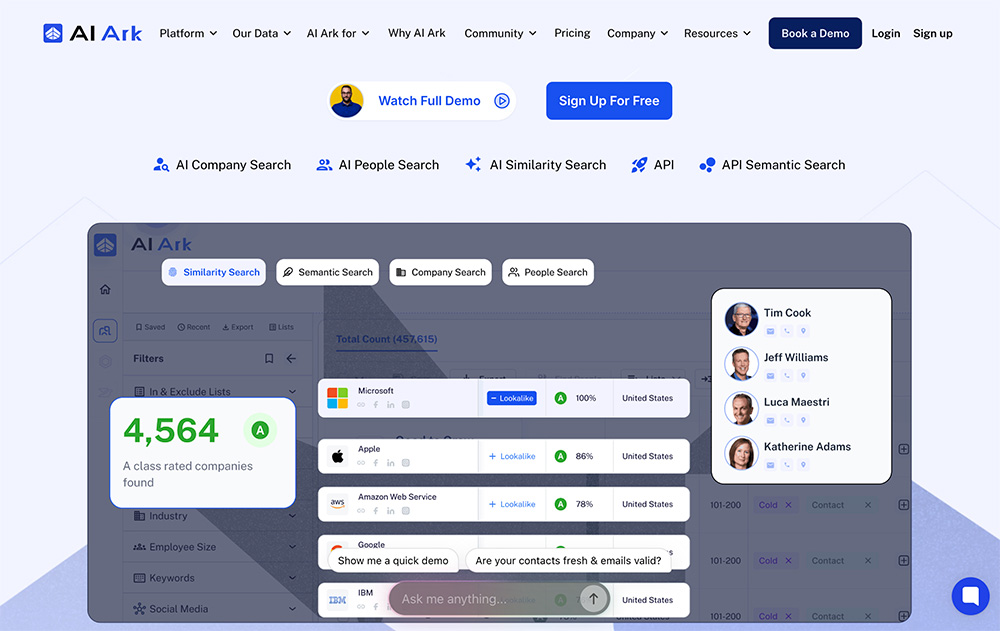
Task: Click 'Are your contacts fresh & emails valid?'
Action: [568, 560]
